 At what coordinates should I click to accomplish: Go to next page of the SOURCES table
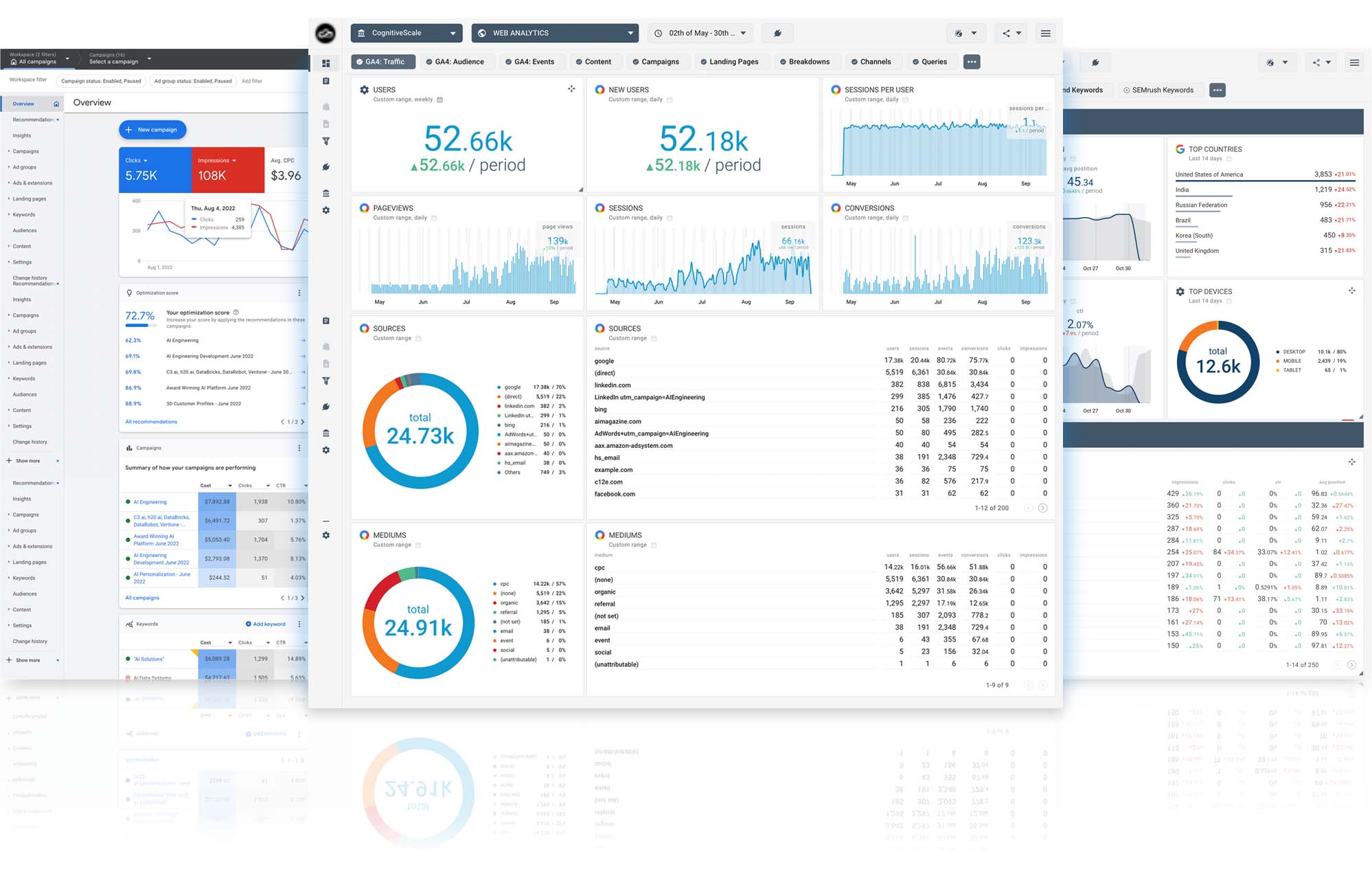click(1042, 508)
